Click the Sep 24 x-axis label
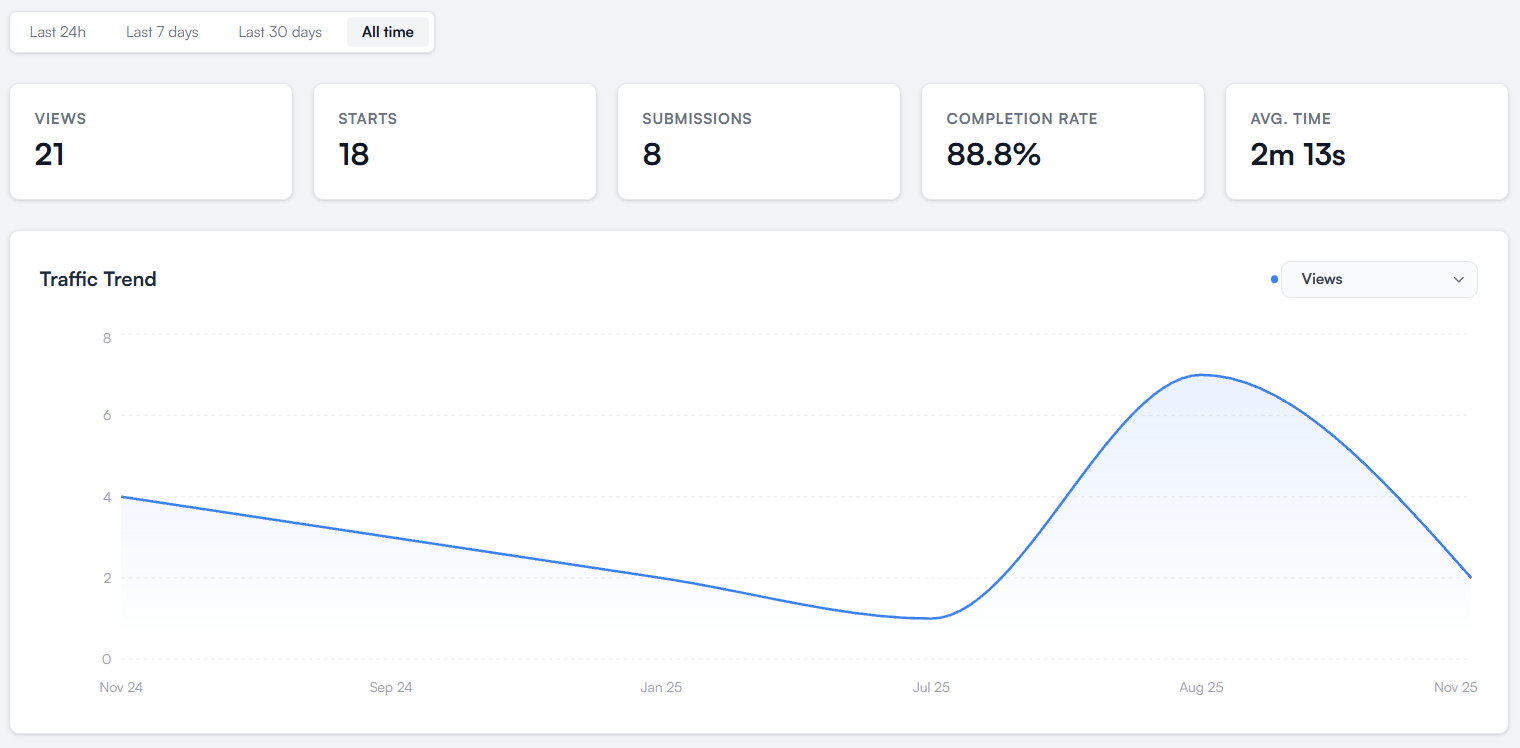 point(391,687)
